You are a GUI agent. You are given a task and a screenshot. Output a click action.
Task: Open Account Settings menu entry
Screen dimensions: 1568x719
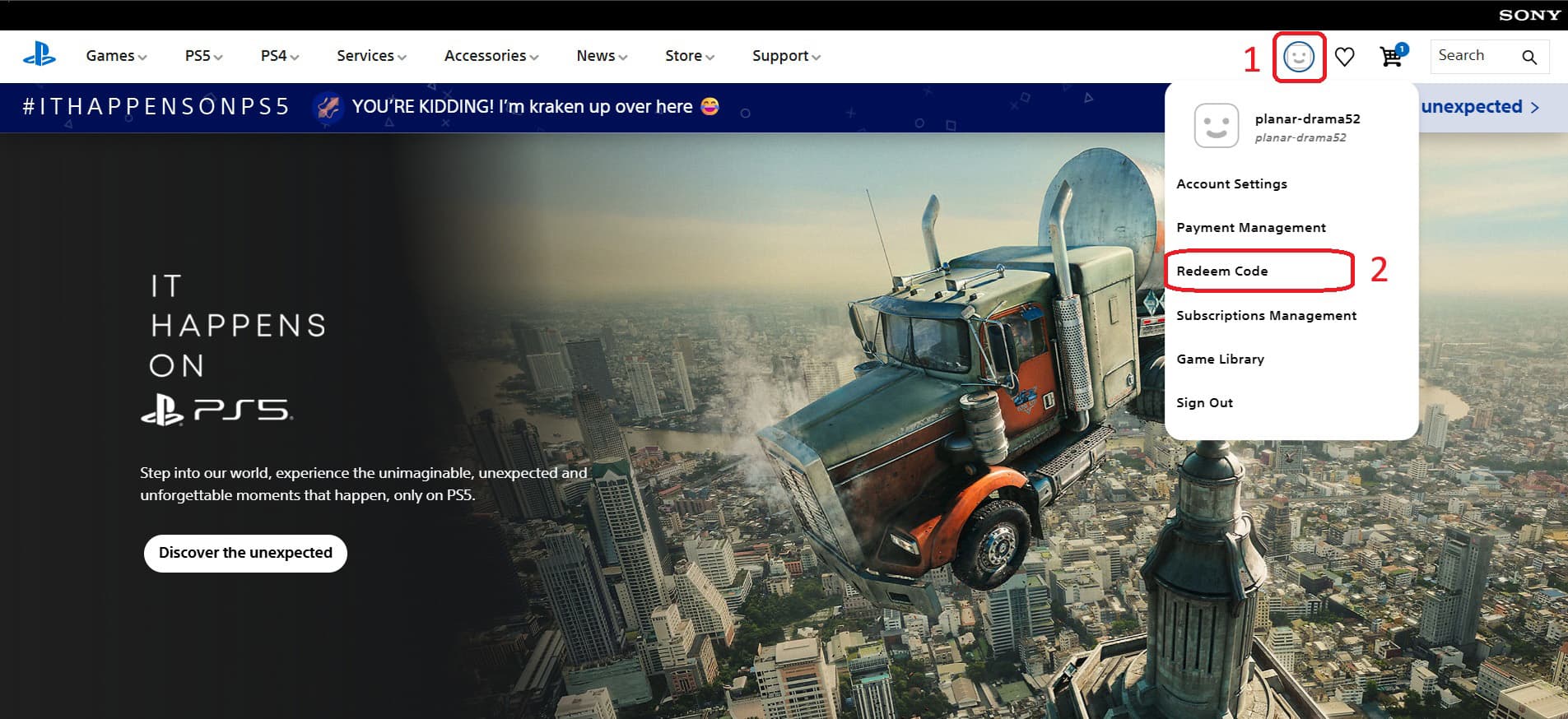tap(1231, 183)
